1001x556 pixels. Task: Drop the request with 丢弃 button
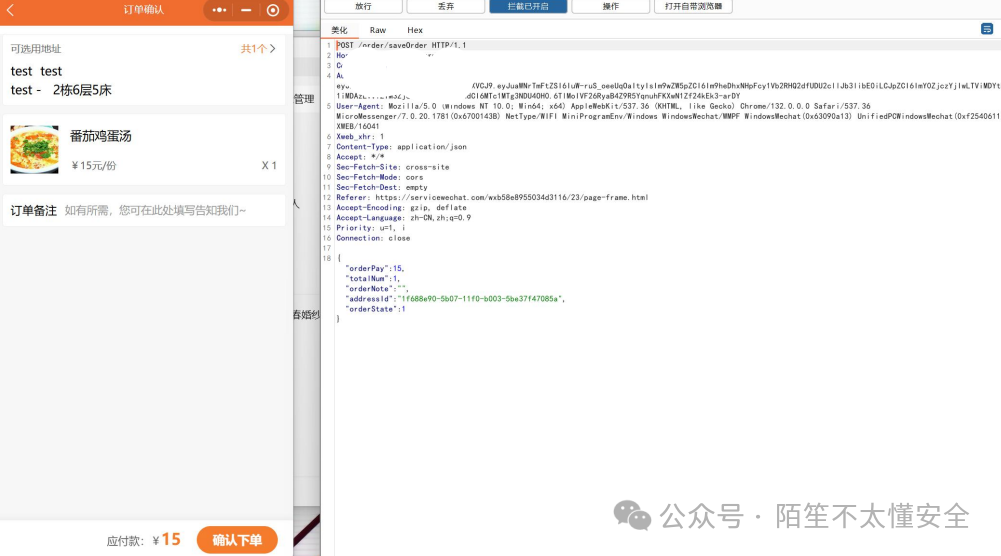click(446, 6)
